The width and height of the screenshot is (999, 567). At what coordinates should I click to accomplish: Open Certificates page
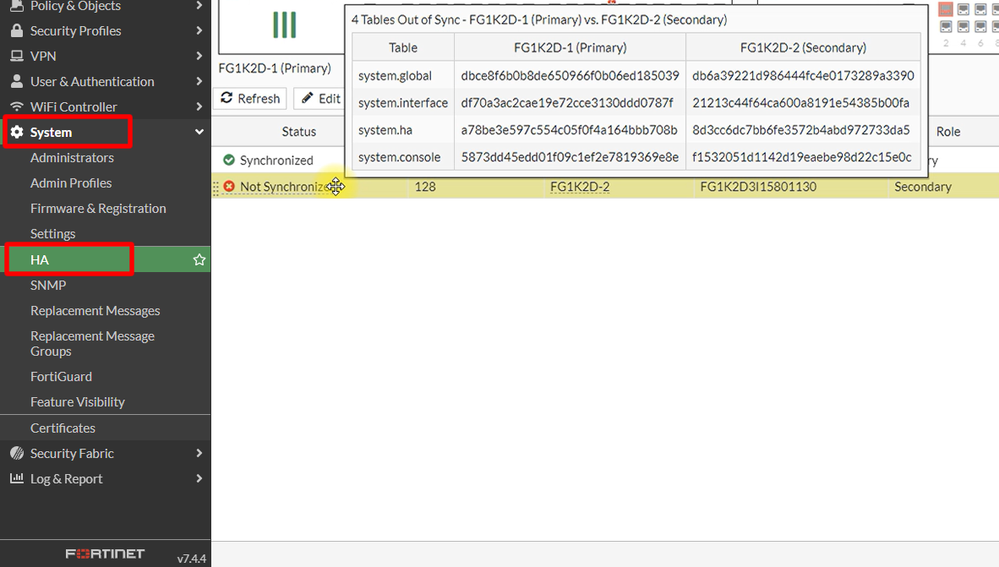(62, 428)
